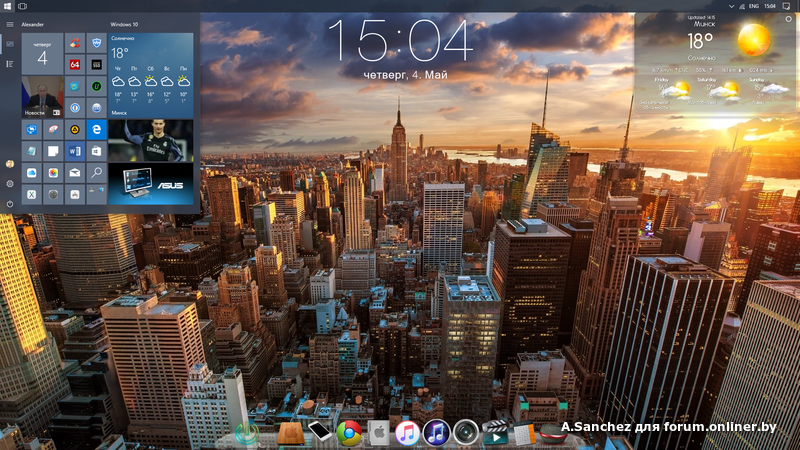
Task: Open the Power options button
Action: pos(10,204)
